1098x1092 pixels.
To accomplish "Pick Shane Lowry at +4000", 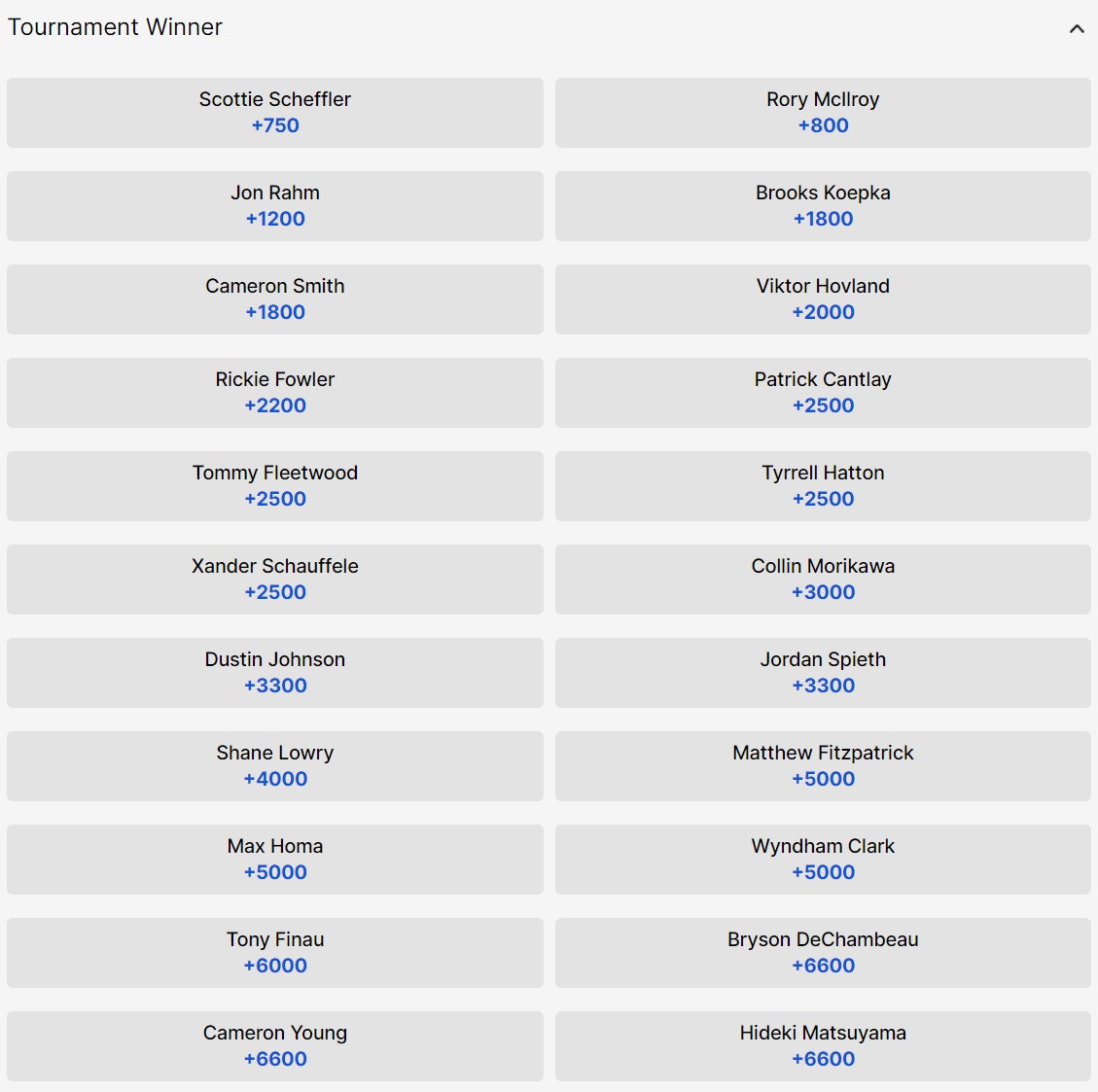I will coord(275,766).
